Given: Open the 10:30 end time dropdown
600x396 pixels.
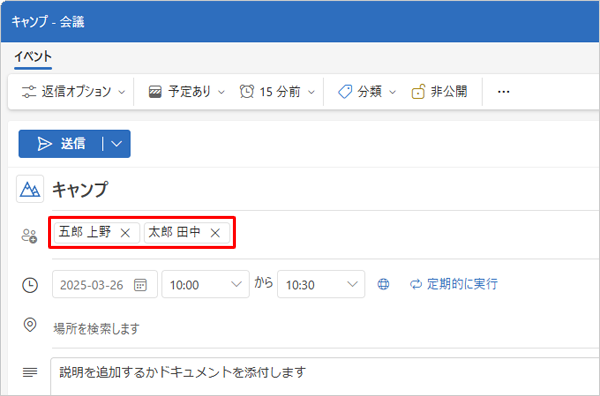Looking at the screenshot, I should tap(321, 284).
